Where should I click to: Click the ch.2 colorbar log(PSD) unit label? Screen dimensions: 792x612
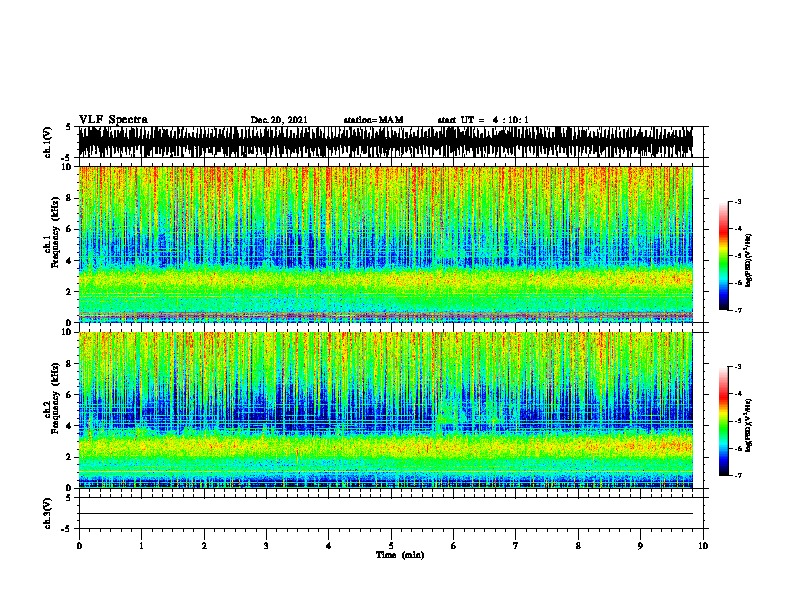tap(748, 425)
